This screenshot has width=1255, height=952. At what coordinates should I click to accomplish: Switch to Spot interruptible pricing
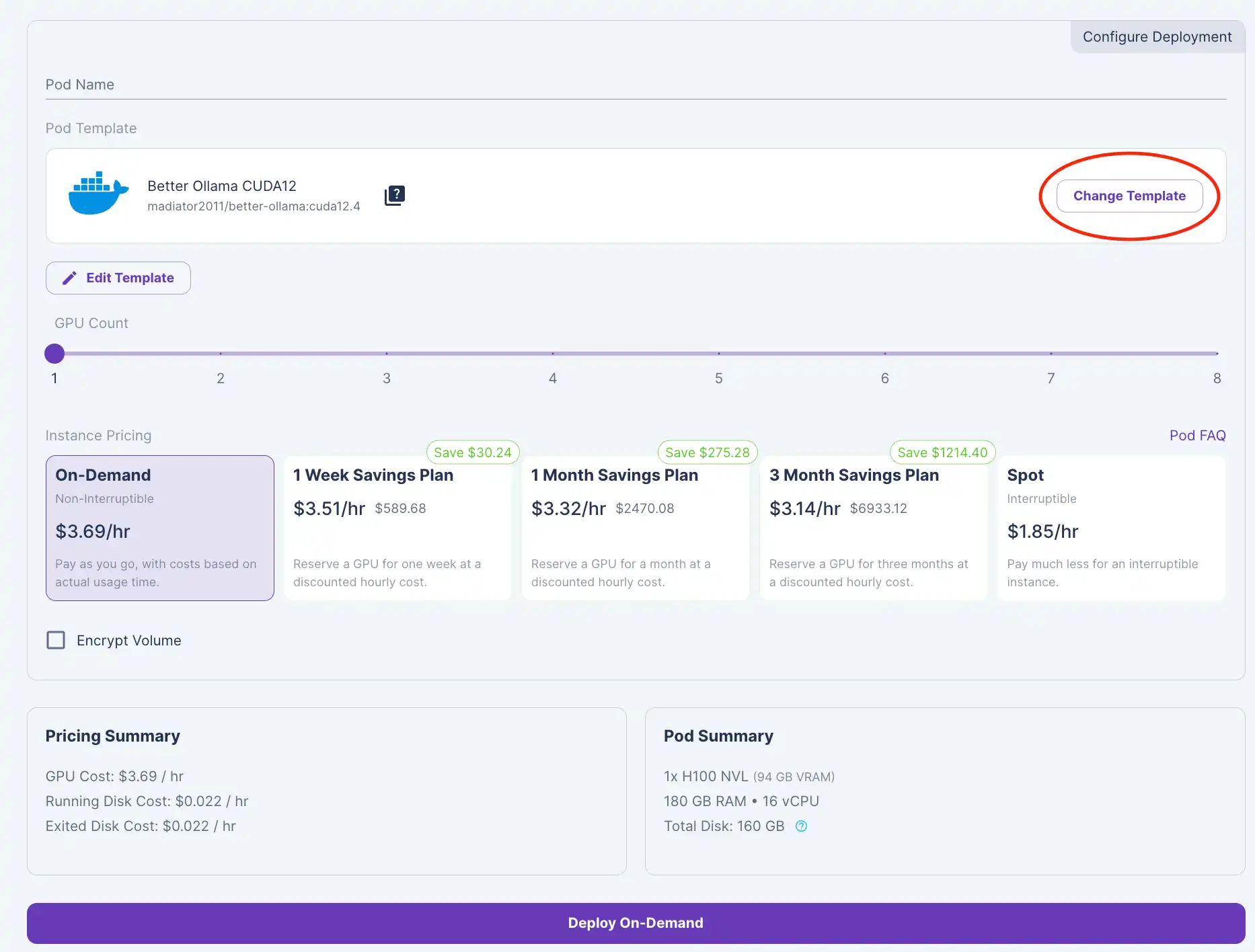click(1110, 528)
